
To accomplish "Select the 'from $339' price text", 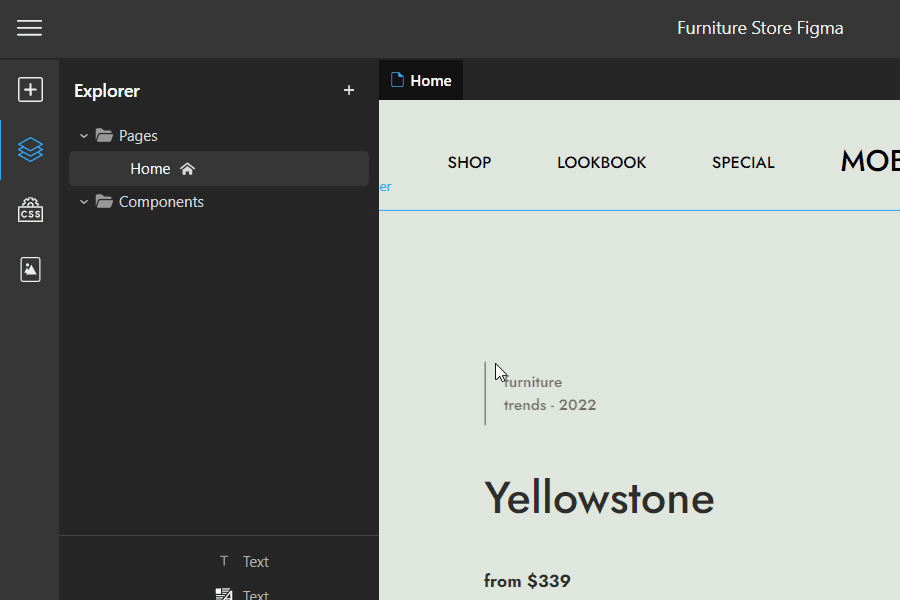I will click(527, 581).
